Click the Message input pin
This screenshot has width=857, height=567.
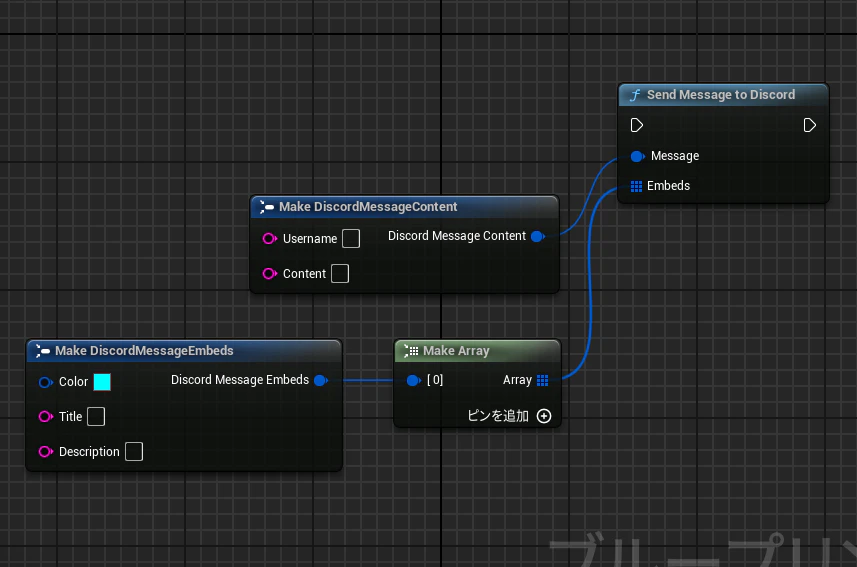[x=637, y=156]
